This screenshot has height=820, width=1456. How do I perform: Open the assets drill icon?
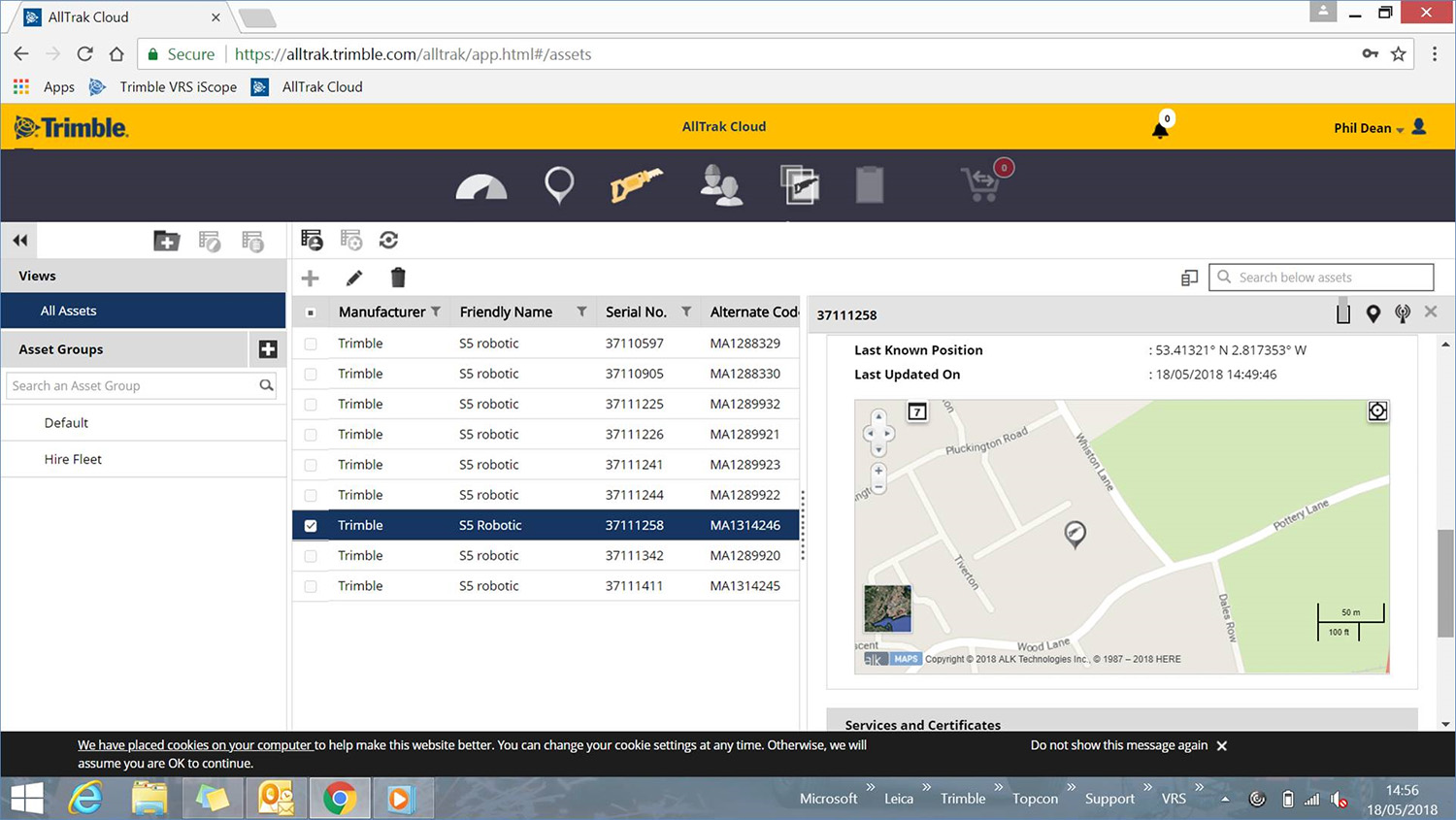636,184
